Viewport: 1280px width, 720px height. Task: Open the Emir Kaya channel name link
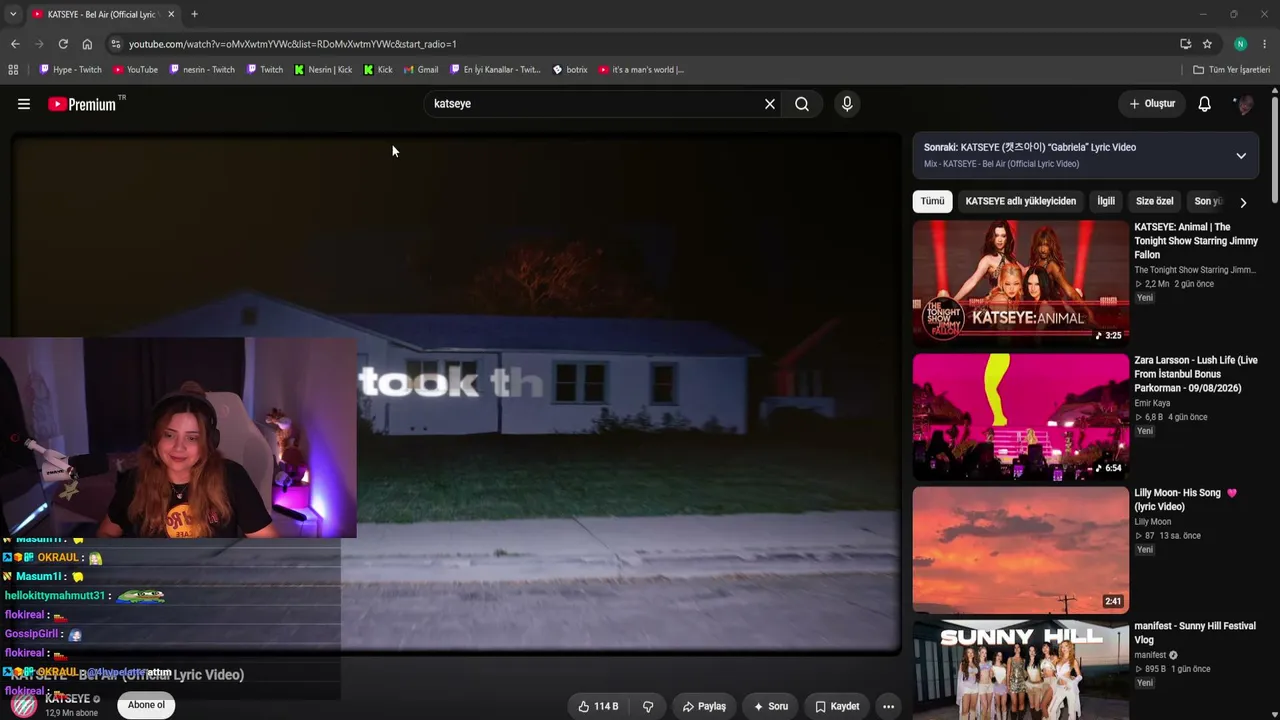1152,403
